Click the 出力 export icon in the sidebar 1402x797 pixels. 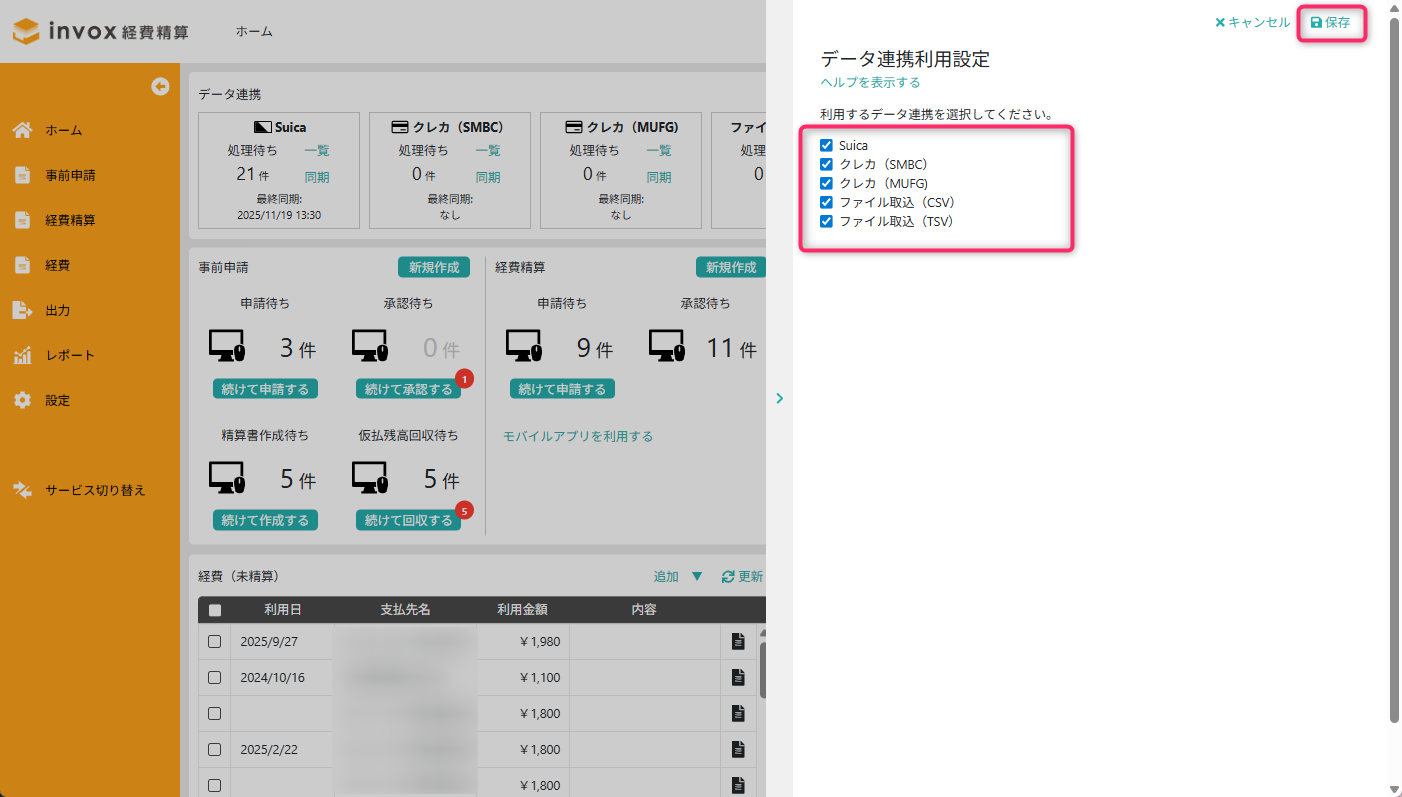(22, 310)
